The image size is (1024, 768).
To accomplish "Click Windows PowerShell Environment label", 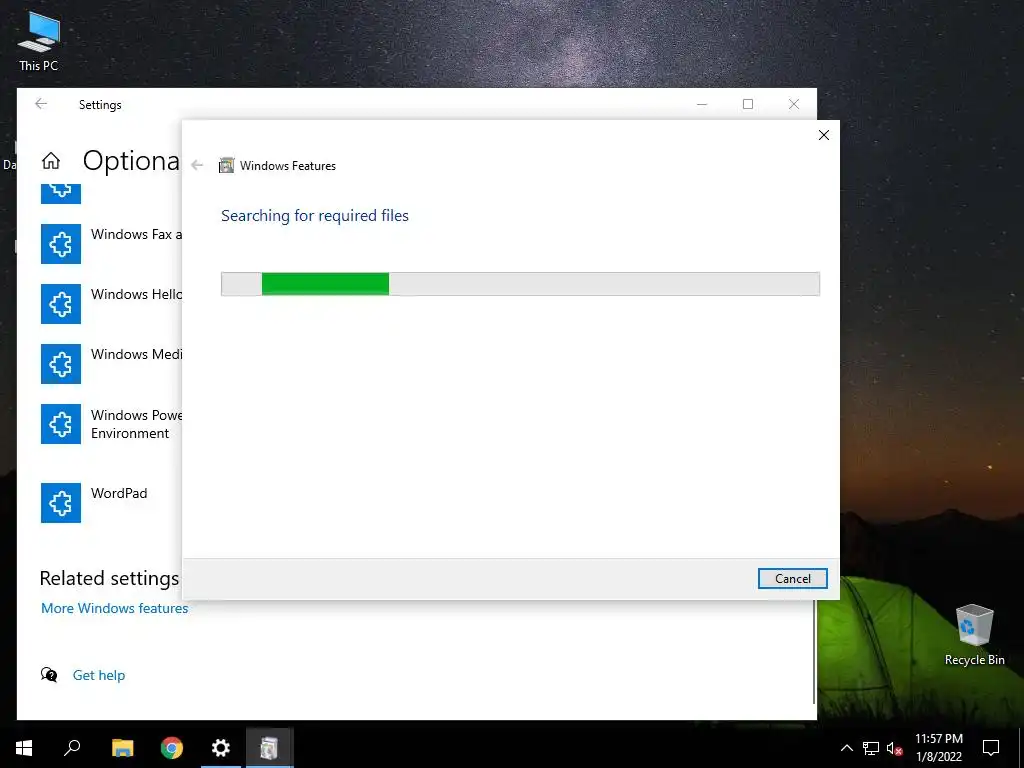I will point(136,424).
